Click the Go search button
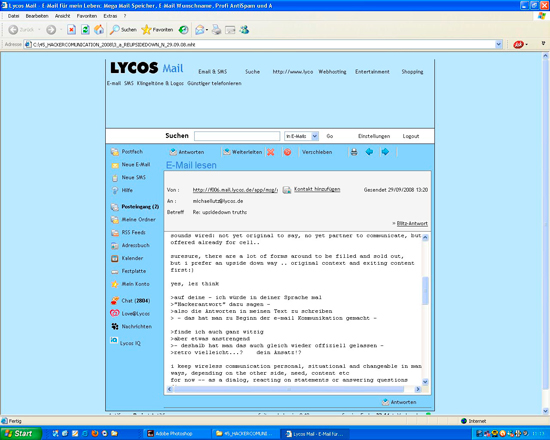The height and width of the screenshot is (440, 550). coord(330,136)
